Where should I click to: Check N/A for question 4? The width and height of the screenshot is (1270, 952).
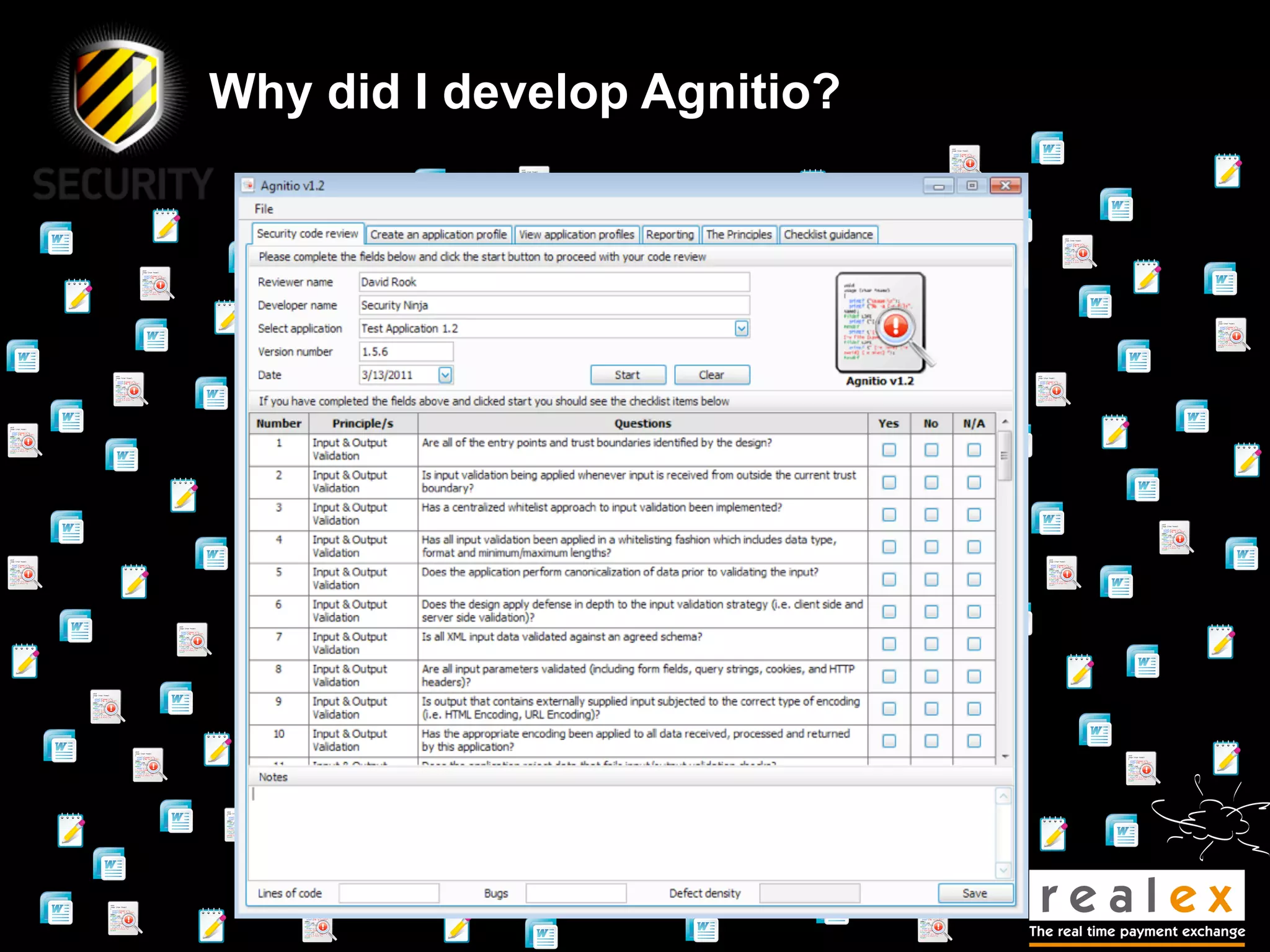pos(974,547)
